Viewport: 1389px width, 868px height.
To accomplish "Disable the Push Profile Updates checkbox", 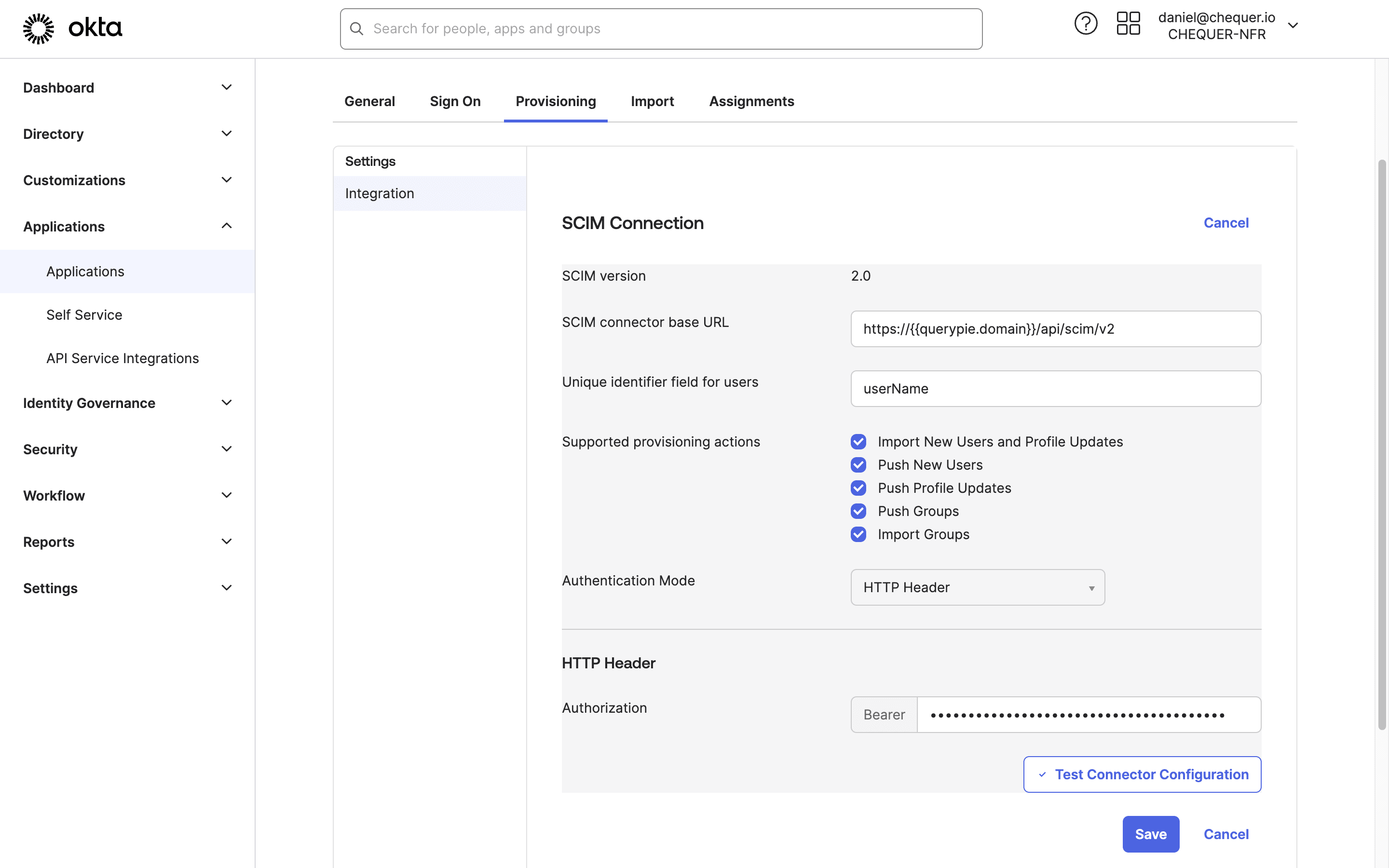I will 858,488.
